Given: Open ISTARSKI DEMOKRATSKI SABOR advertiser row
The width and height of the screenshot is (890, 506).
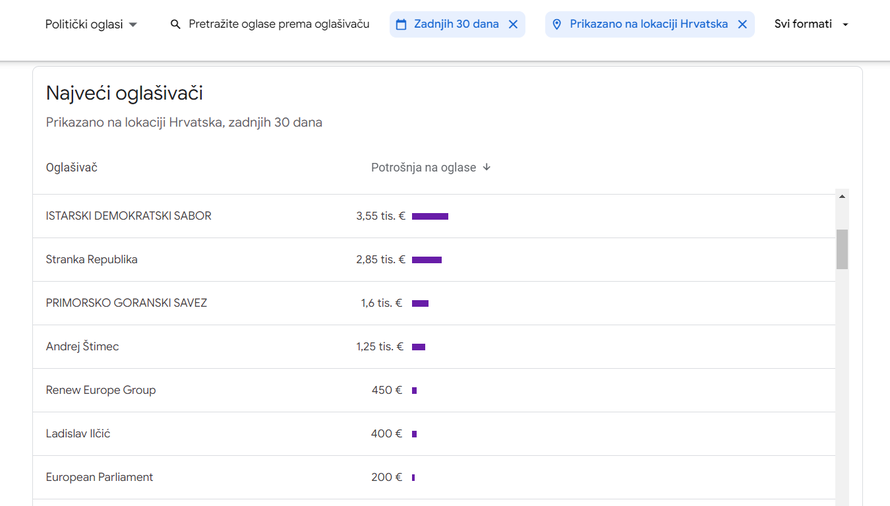Looking at the screenshot, I should click(129, 216).
